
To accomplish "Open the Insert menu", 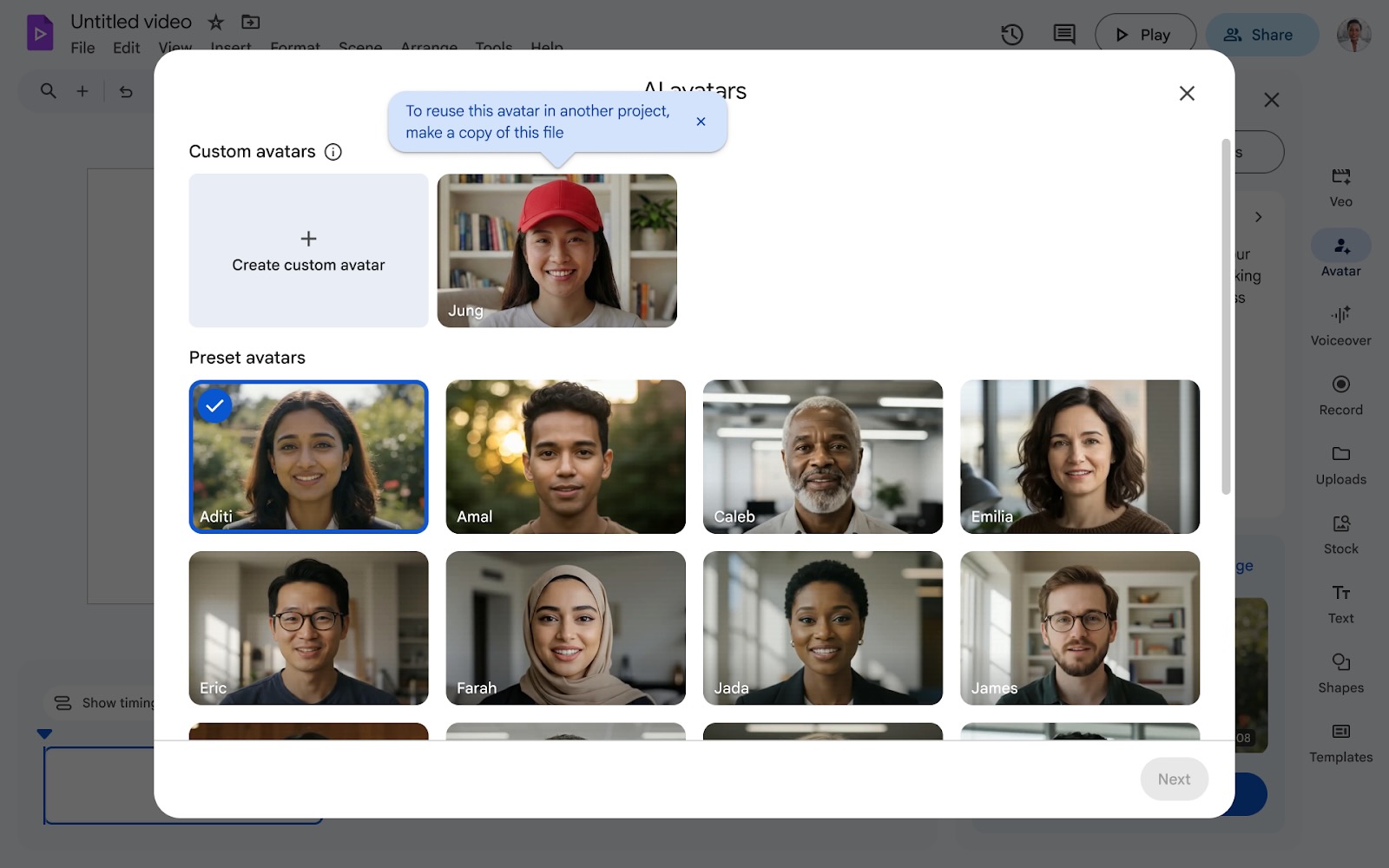I will pyautogui.click(x=230, y=48).
